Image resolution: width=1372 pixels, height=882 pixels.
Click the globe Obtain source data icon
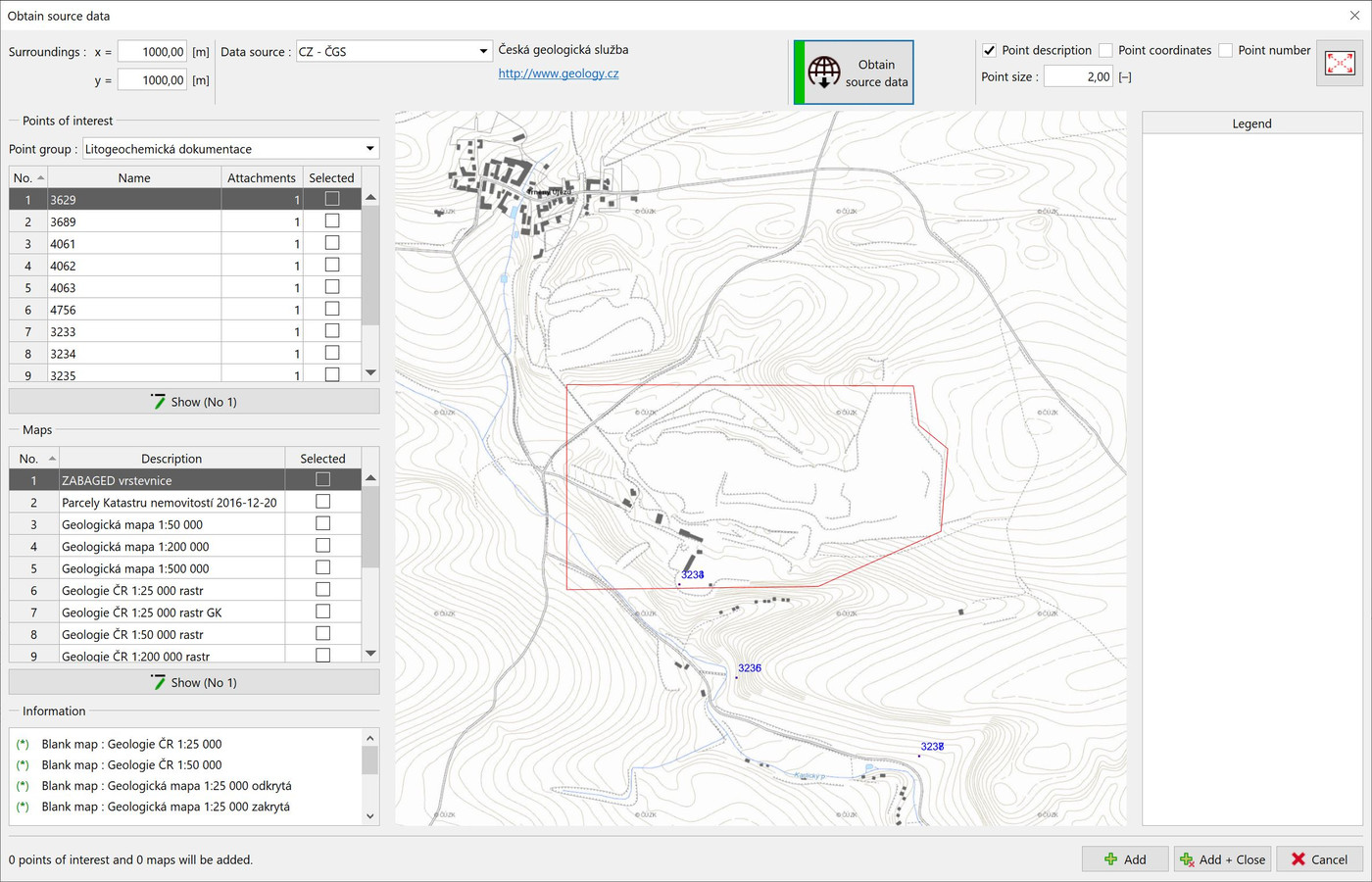(824, 73)
